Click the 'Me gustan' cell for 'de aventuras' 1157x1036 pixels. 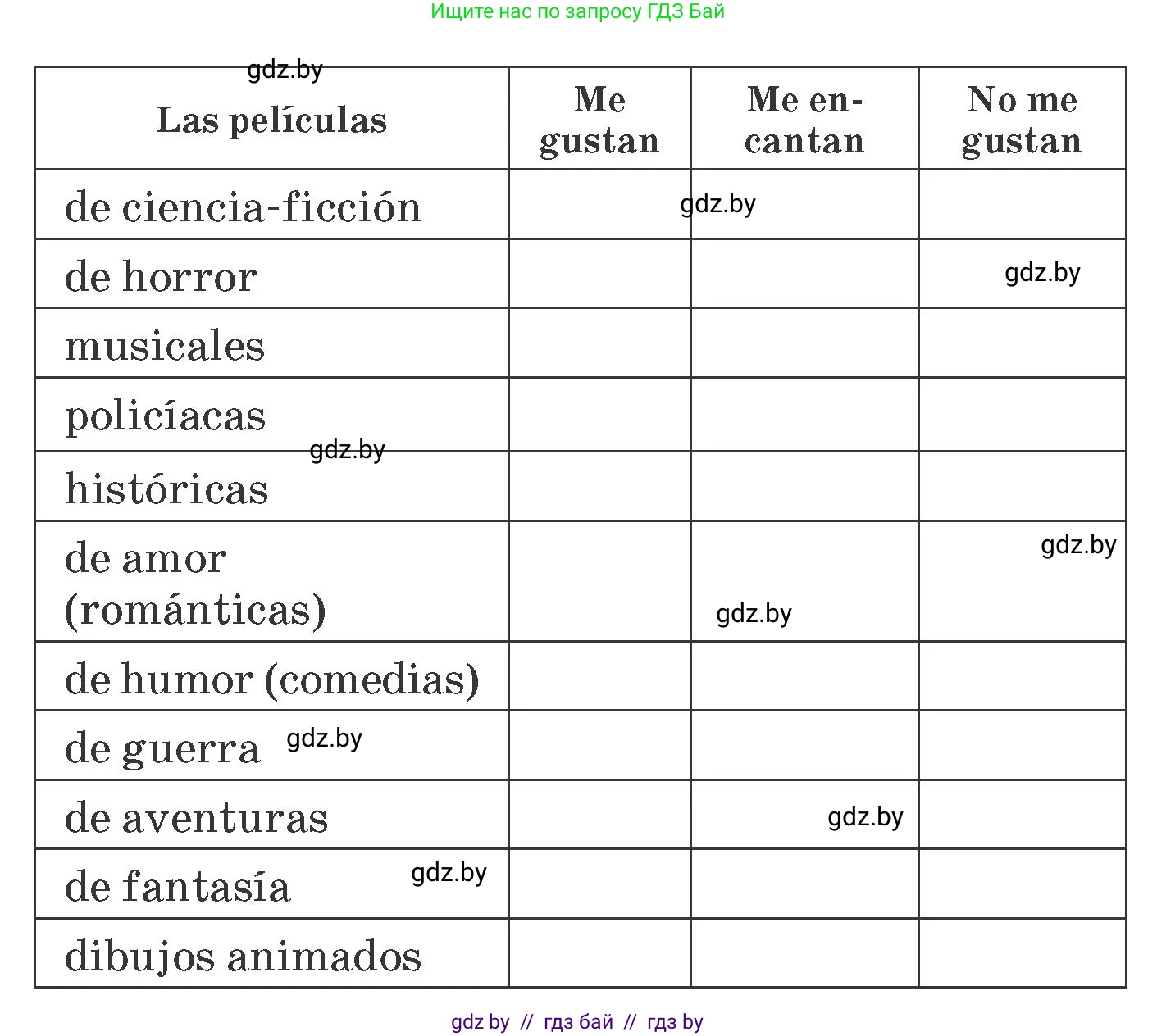599,815
